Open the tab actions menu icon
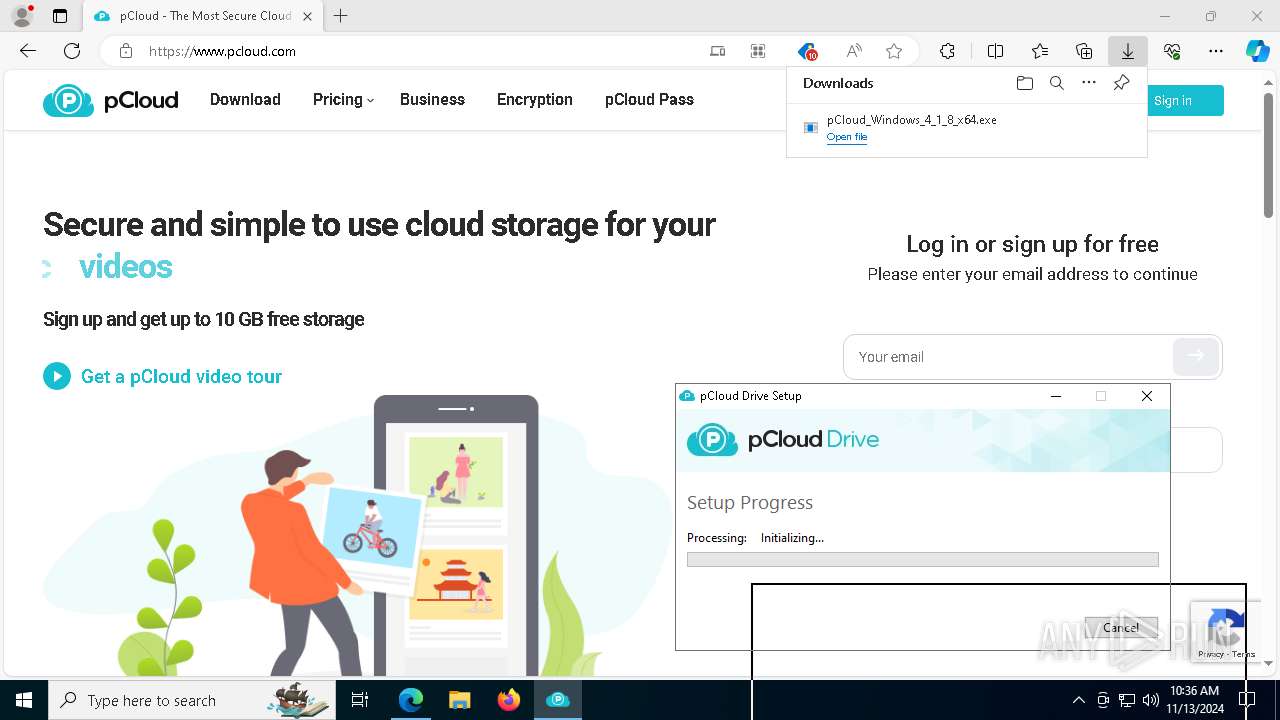The width and height of the screenshot is (1280, 720). coord(60,16)
